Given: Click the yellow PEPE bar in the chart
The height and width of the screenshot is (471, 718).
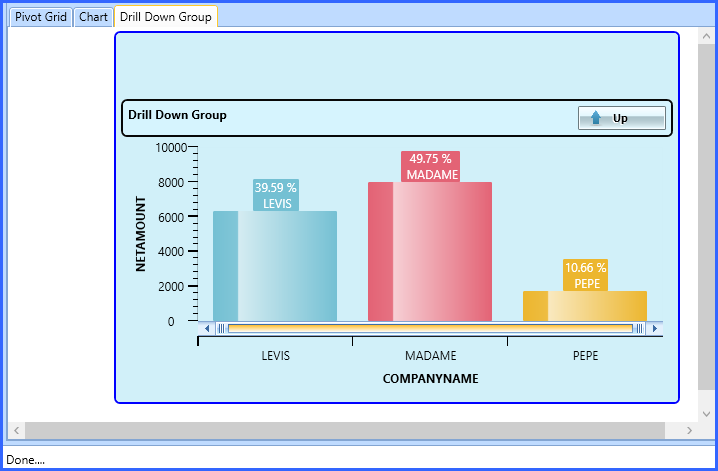Looking at the screenshot, I should 585,306.
